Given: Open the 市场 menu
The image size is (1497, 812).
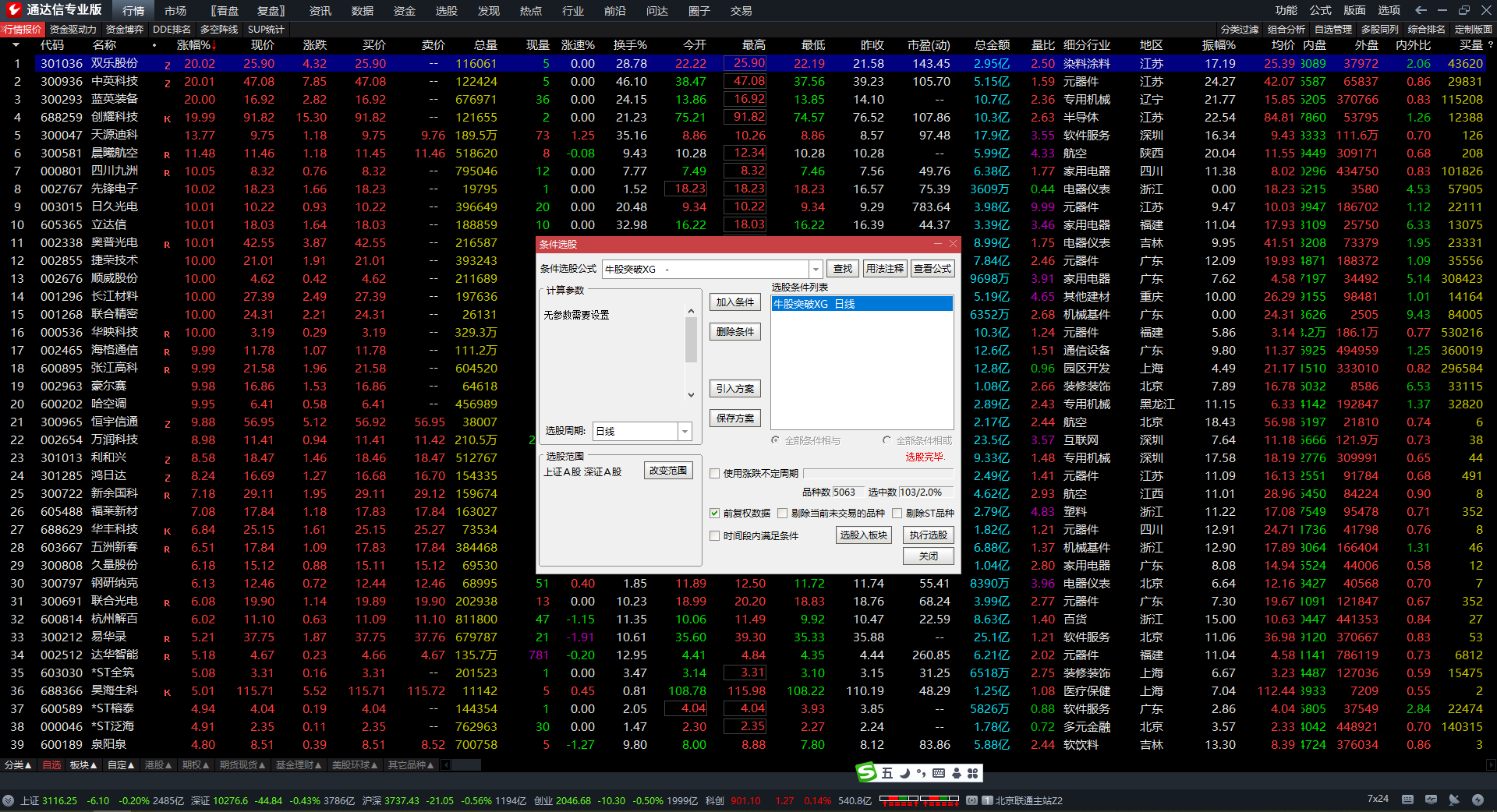Looking at the screenshot, I should 175,11.
